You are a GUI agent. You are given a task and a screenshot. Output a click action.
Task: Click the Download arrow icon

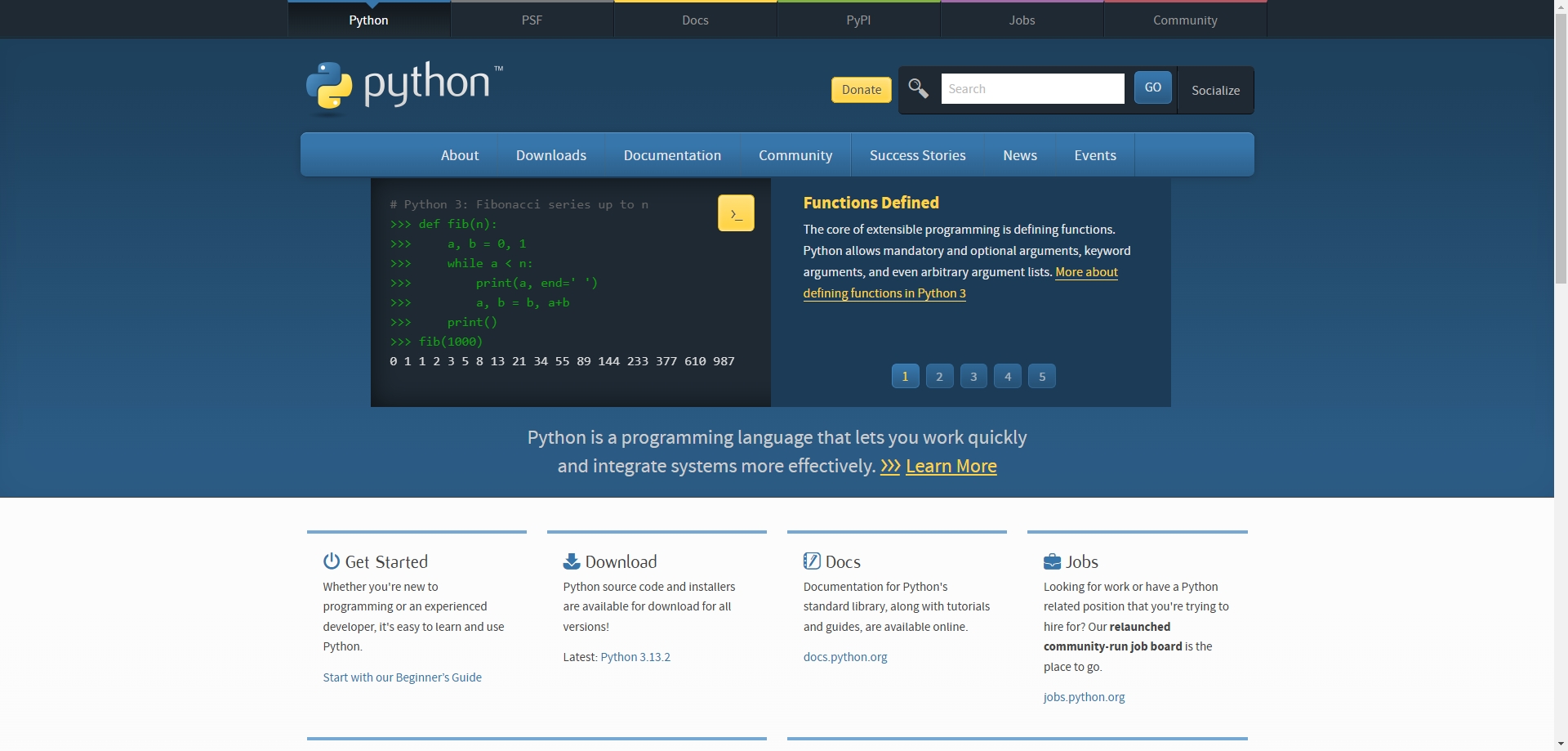(570, 561)
